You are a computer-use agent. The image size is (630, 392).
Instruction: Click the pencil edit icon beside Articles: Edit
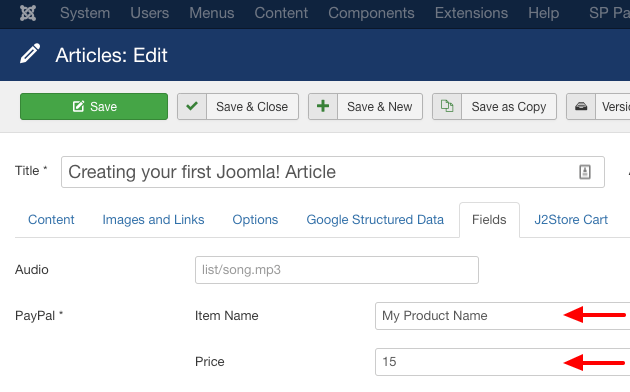(x=30, y=53)
